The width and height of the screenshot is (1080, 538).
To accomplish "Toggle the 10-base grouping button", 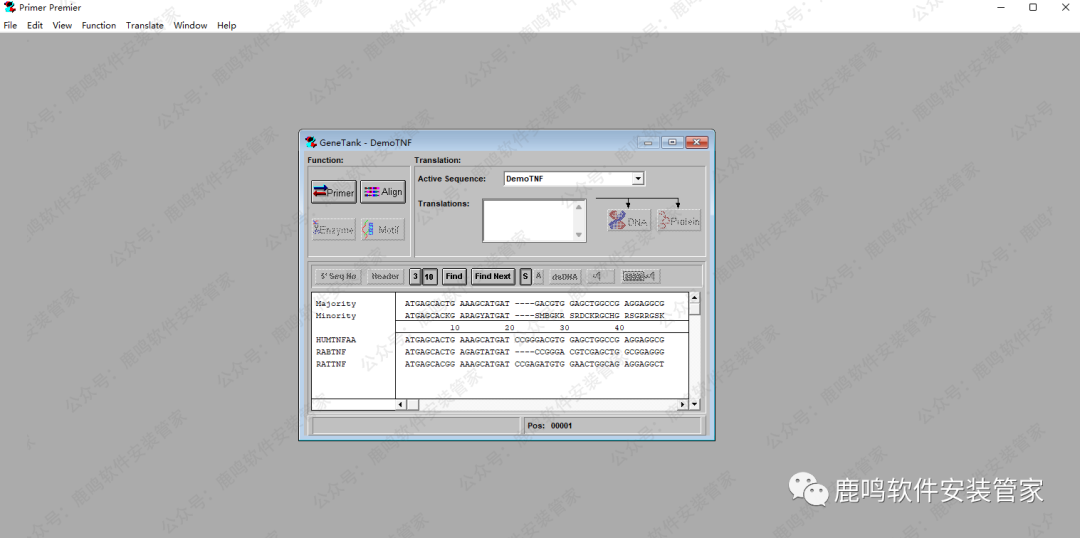I will click(x=429, y=276).
